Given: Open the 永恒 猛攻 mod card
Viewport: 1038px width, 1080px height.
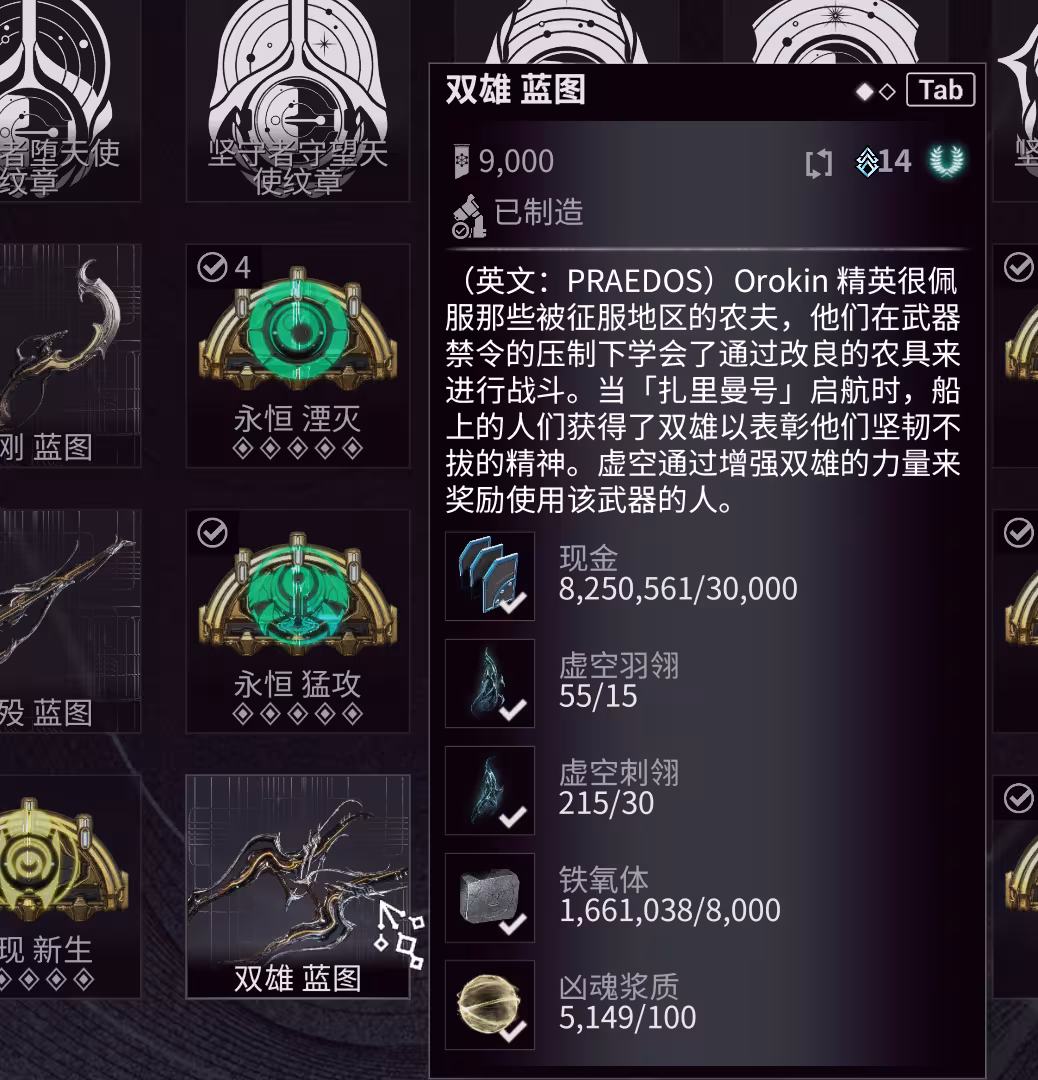Looking at the screenshot, I should point(298,621).
